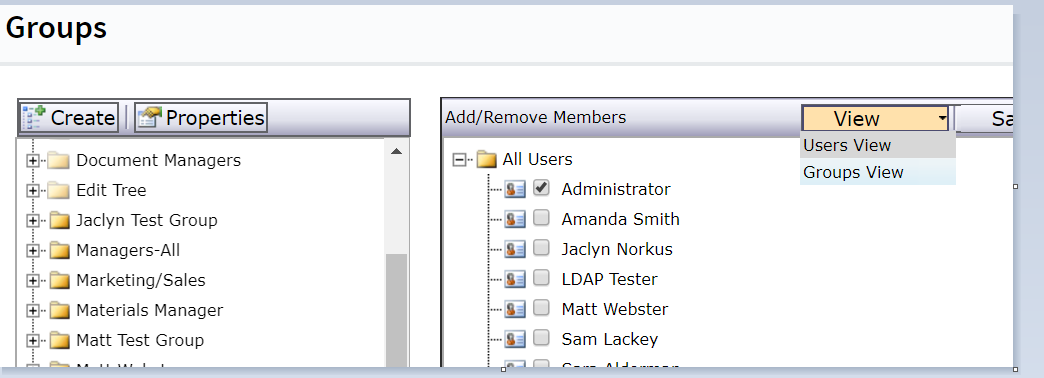Open group Properties button
Viewport: 1044px width, 378px height.
coord(200,118)
